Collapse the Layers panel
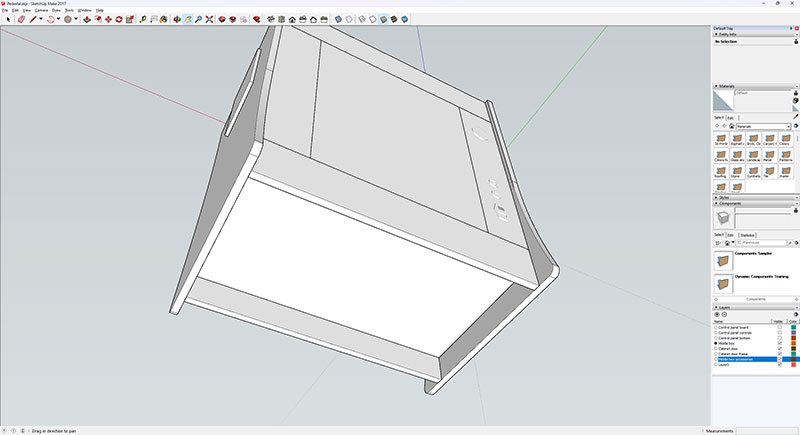Image resolution: width=800 pixels, height=435 pixels. click(716, 308)
